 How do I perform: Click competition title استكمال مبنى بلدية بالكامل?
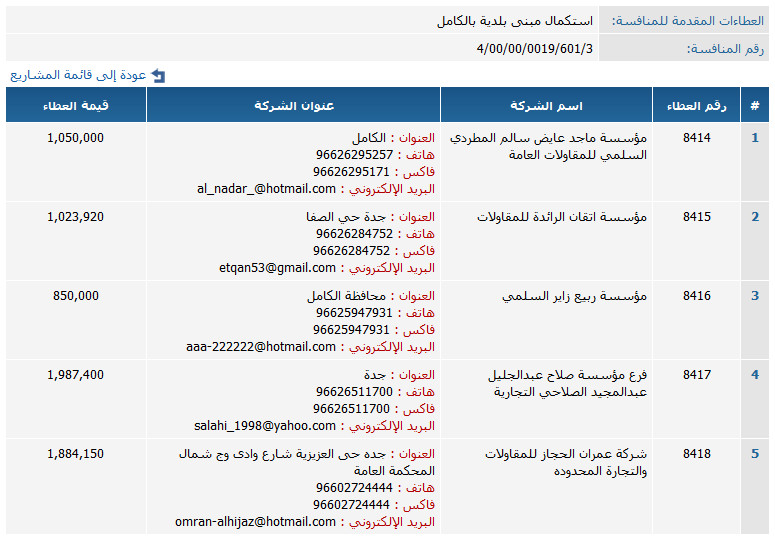[x=515, y=21]
